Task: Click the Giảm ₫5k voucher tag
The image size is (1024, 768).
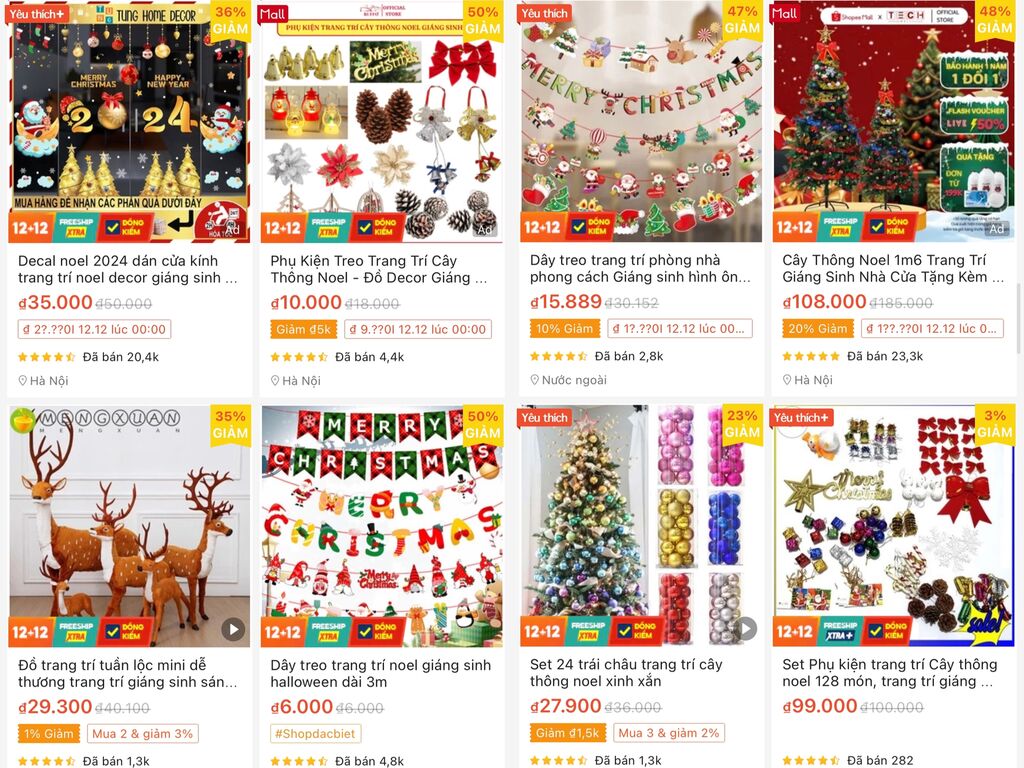Action: tap(303, 329)
